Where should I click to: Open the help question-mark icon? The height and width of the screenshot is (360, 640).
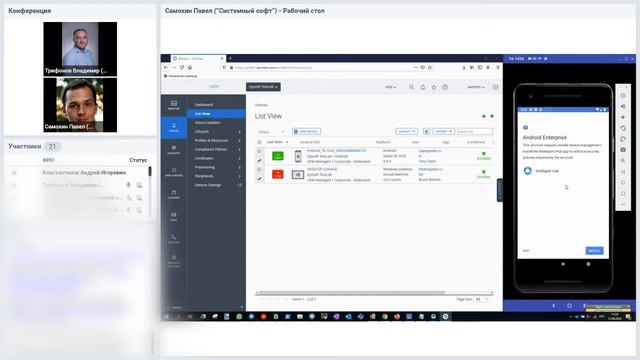click(445, 87)
